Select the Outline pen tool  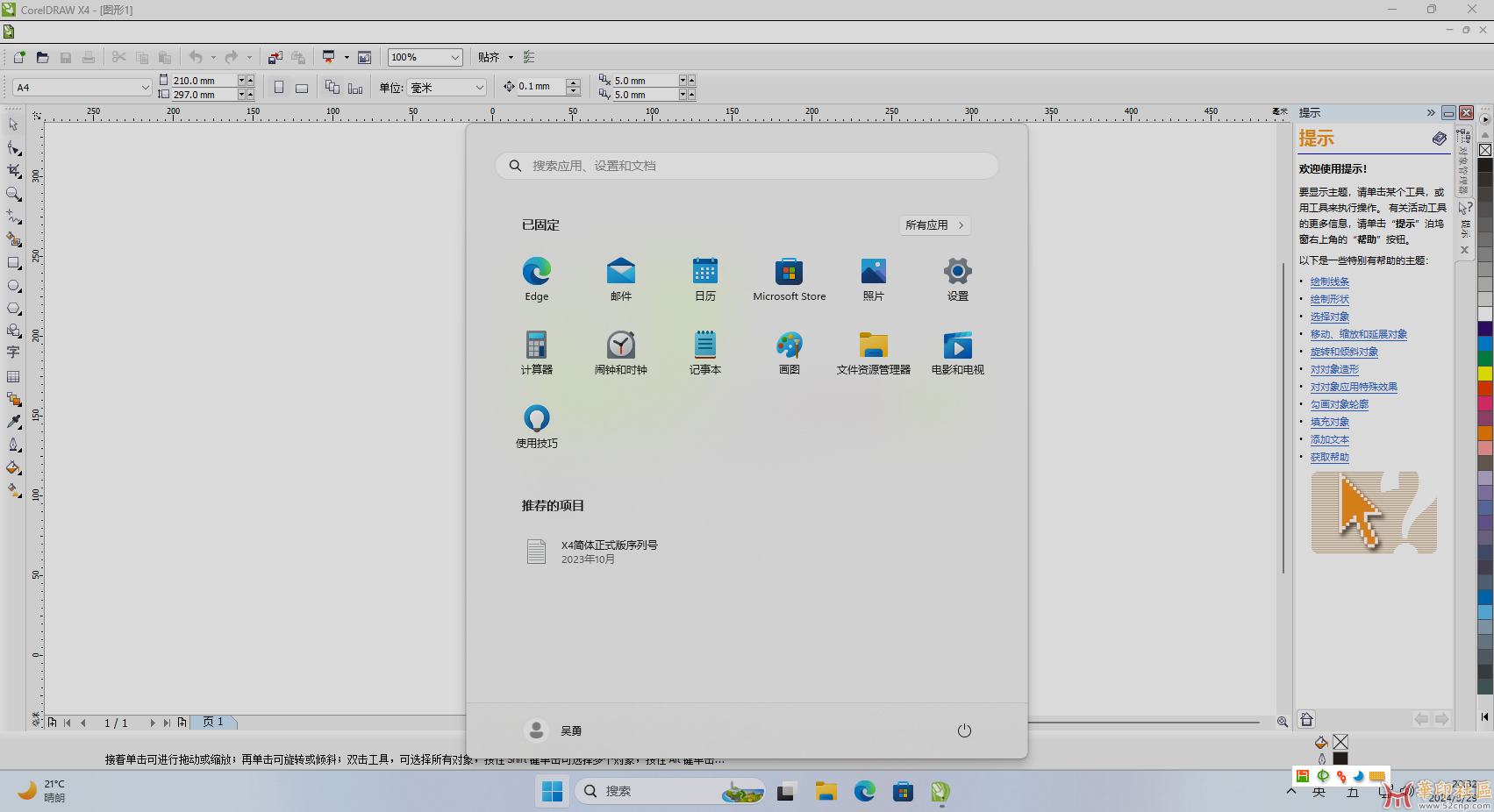click(13, 445)
